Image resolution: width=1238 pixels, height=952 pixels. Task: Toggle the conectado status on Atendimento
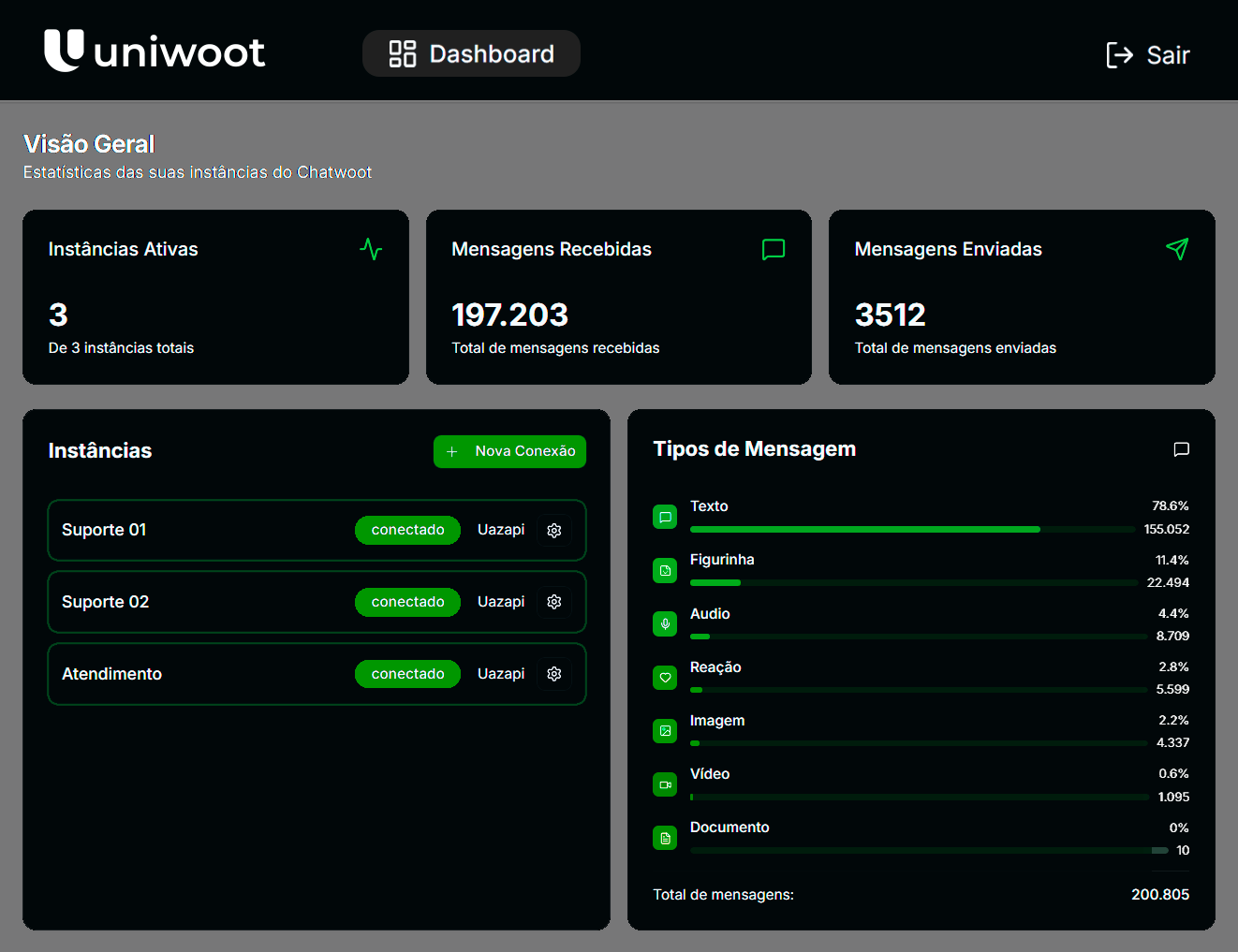pos(407,673)
